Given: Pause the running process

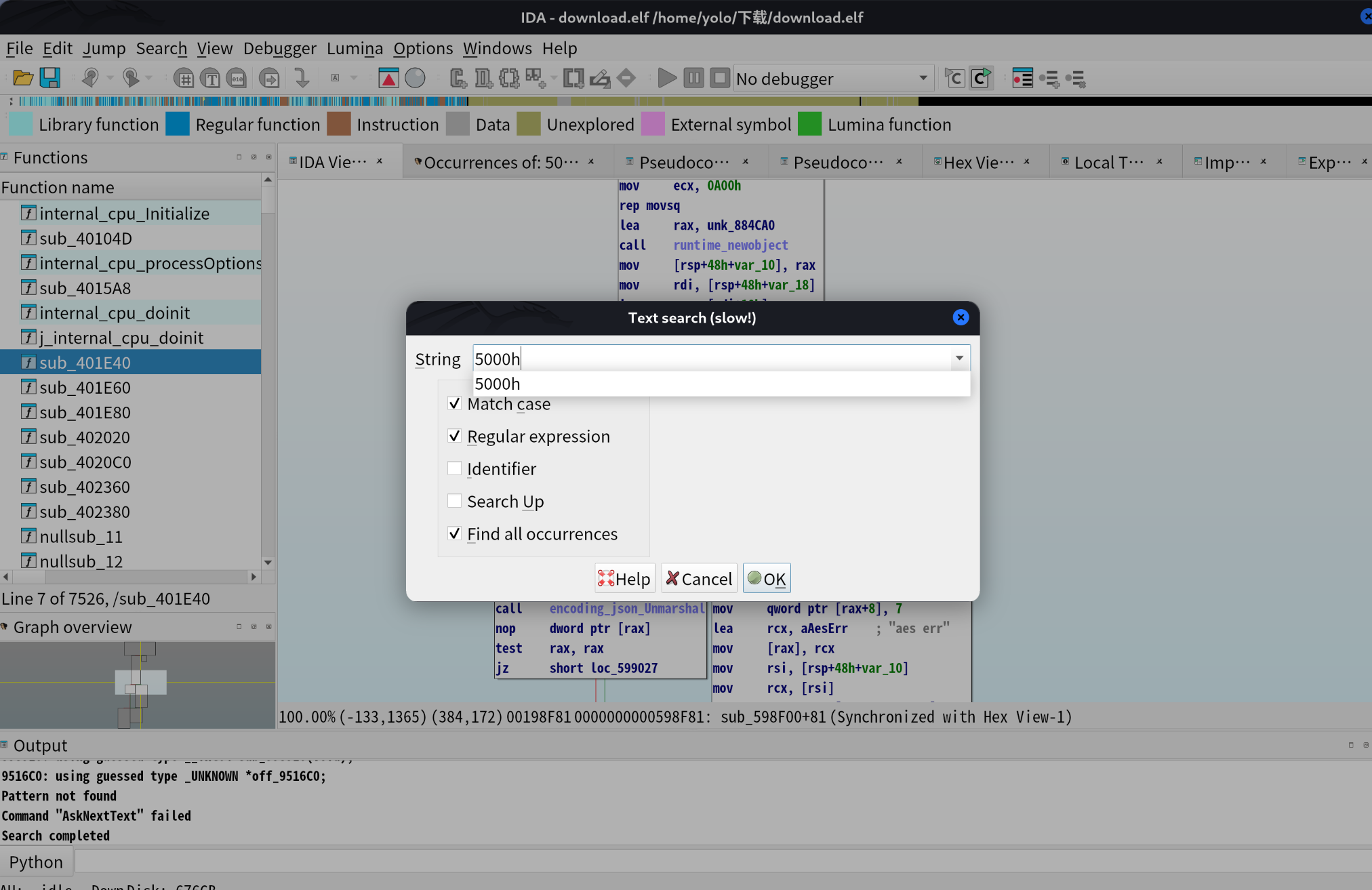Looking at the screenshot, I should pos(693,78).
